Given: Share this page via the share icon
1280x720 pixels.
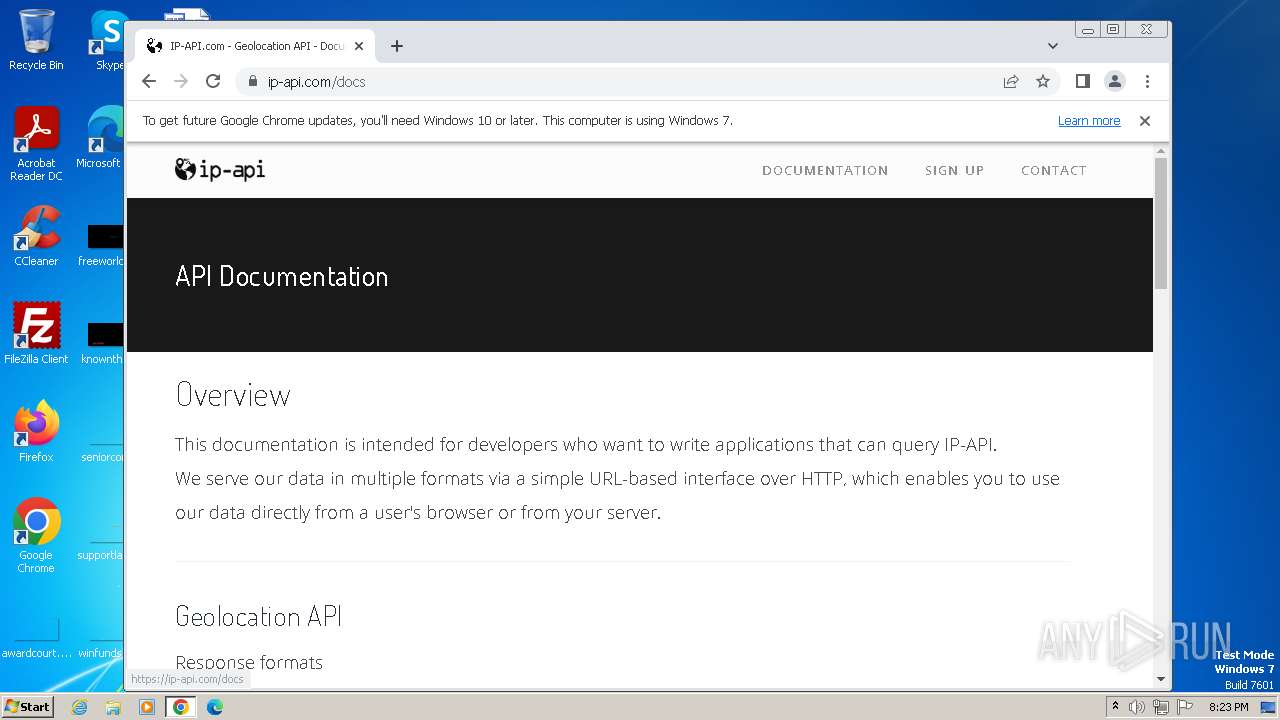Looking at the screenshot, I should (1011, 81).
